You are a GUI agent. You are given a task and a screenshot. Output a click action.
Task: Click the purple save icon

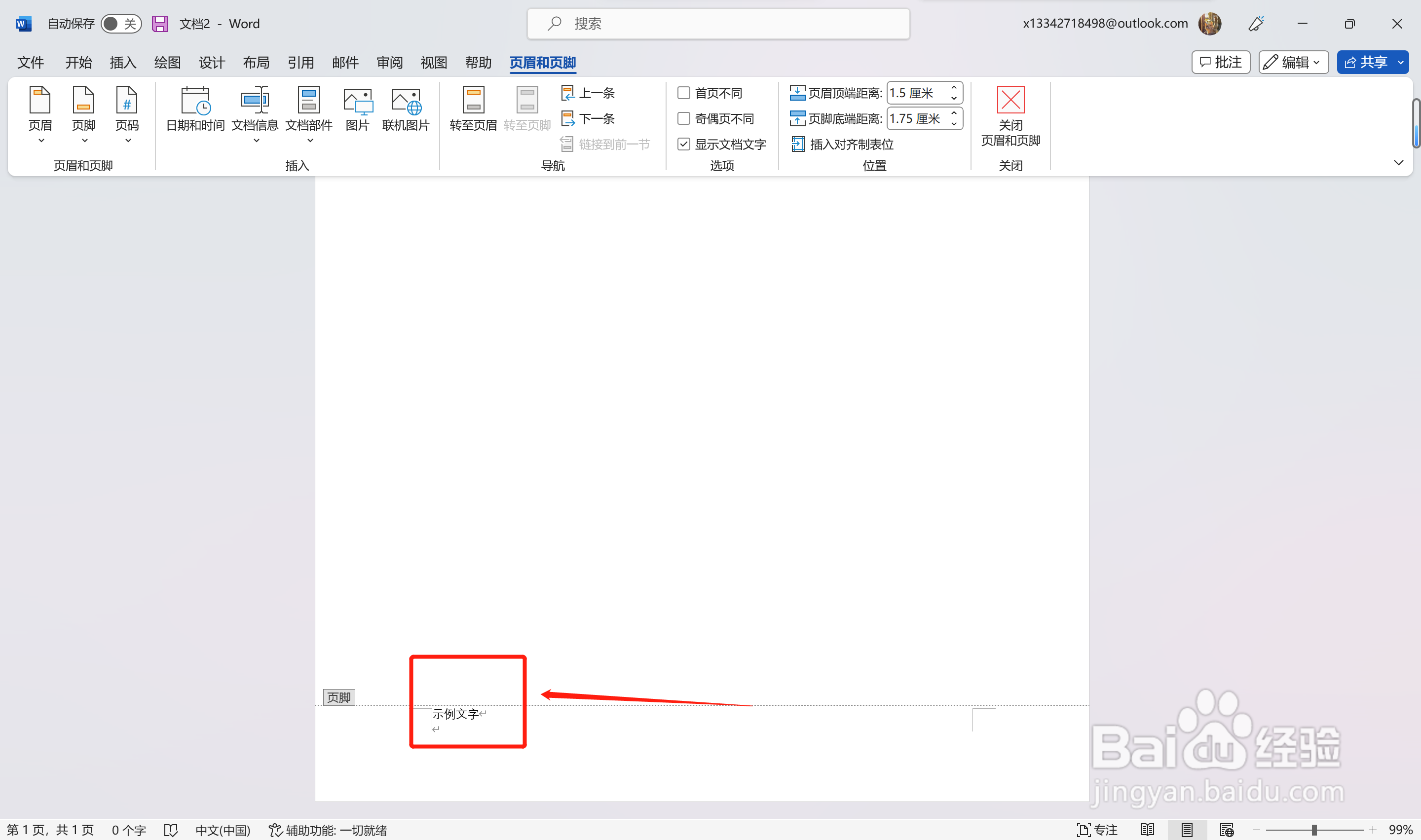click(160, 24)
